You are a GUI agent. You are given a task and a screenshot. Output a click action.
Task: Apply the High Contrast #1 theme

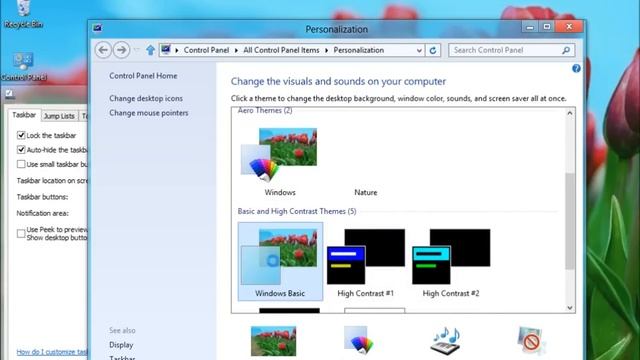click(366, 263)
